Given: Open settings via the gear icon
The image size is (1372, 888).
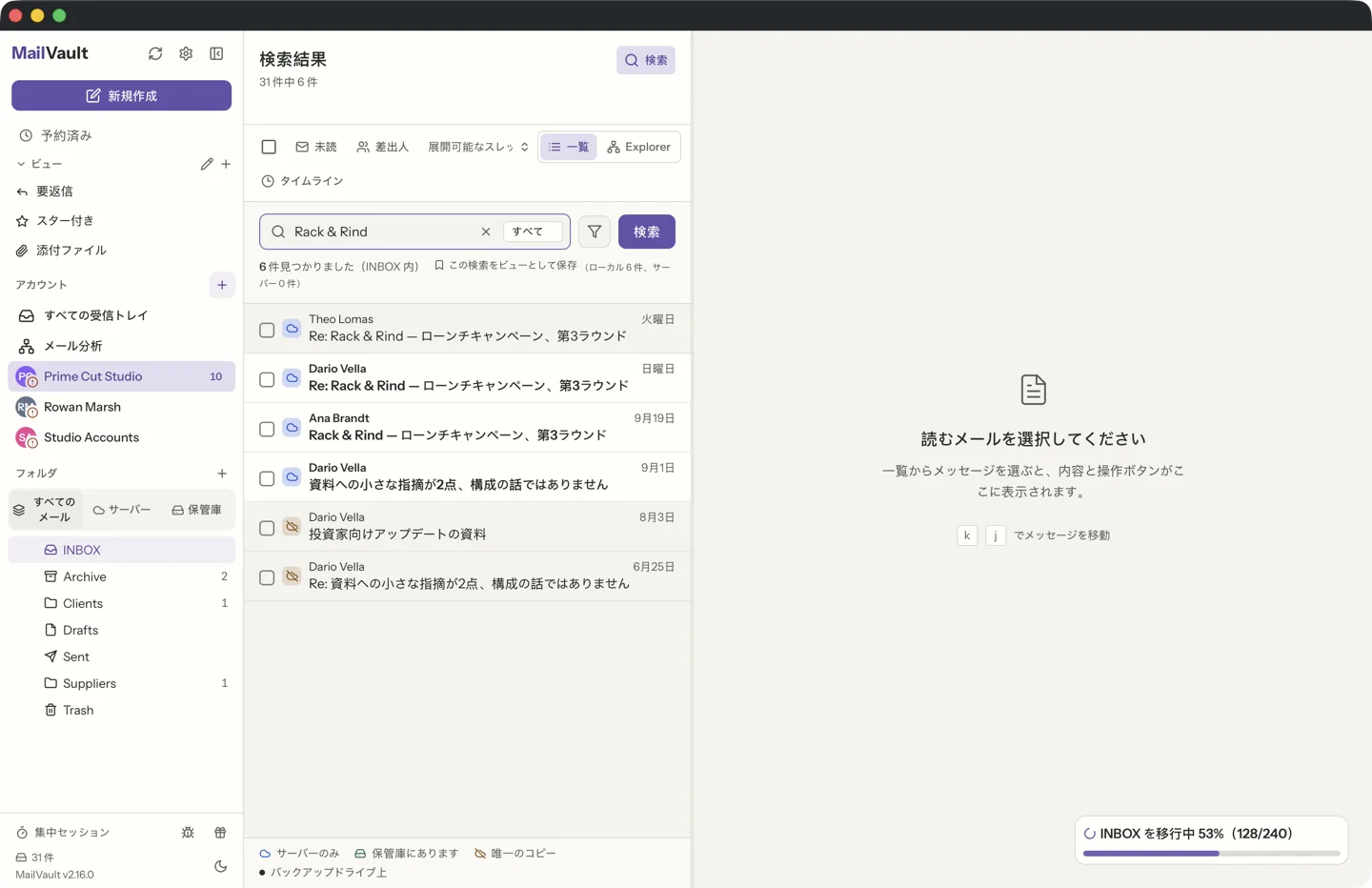Looking at the screenshot, I should click(186, 53).
